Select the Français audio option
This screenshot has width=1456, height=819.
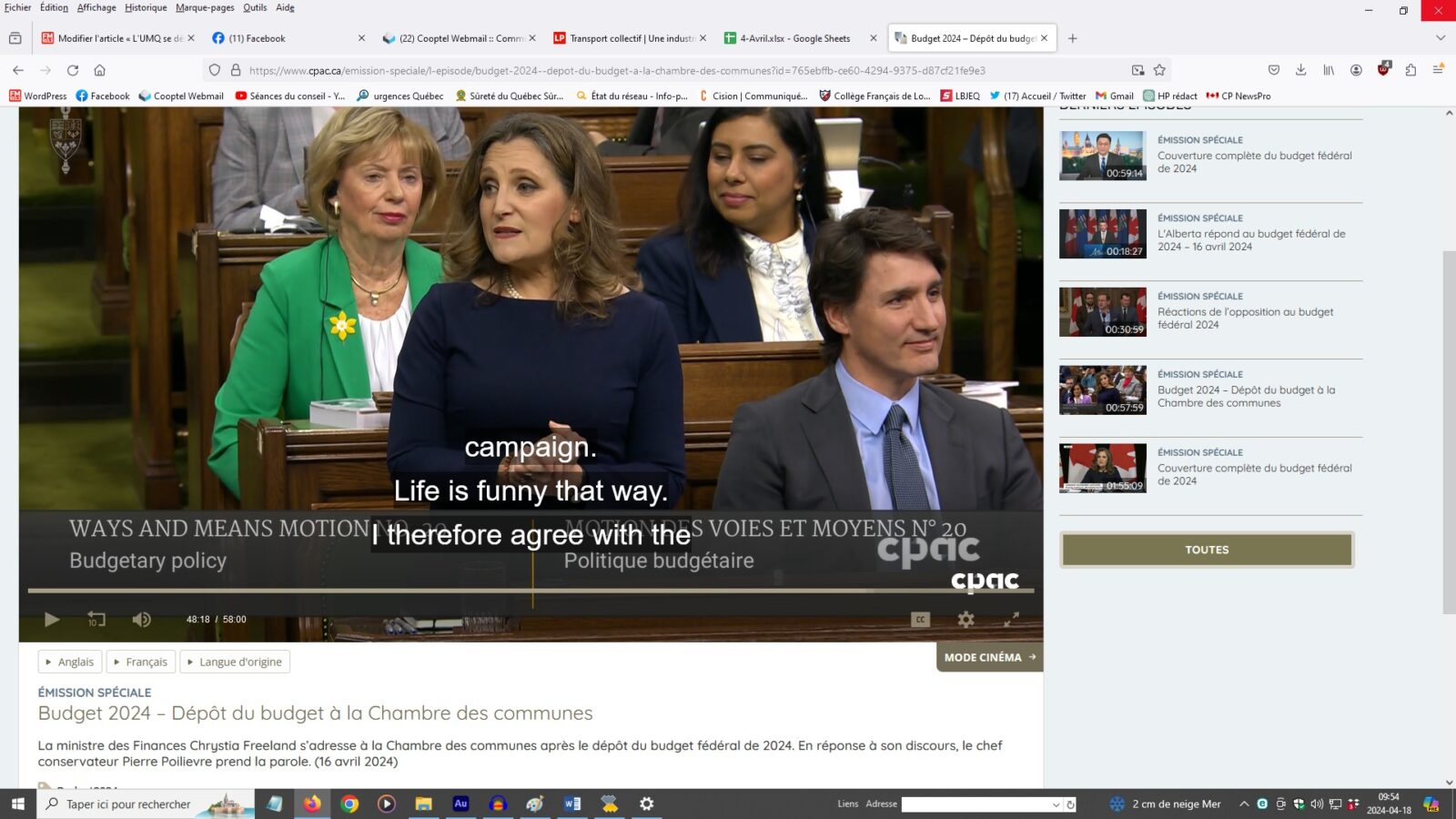(x=140, y=662)
